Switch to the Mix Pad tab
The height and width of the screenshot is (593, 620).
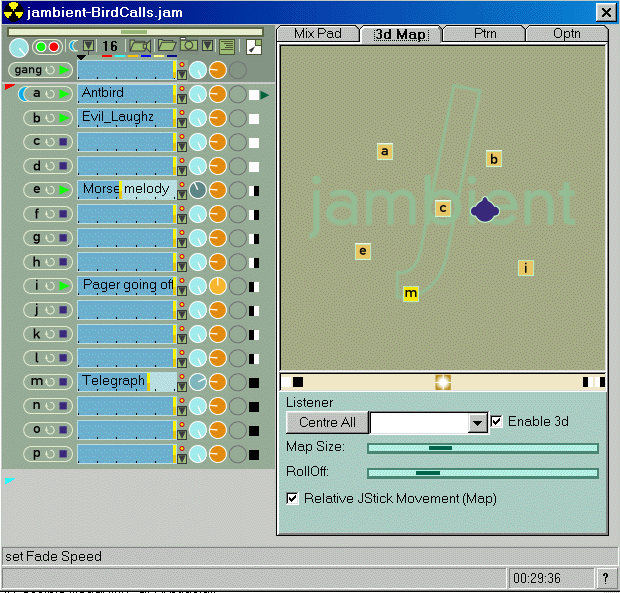pyautogui.click(x=317, y=34)
